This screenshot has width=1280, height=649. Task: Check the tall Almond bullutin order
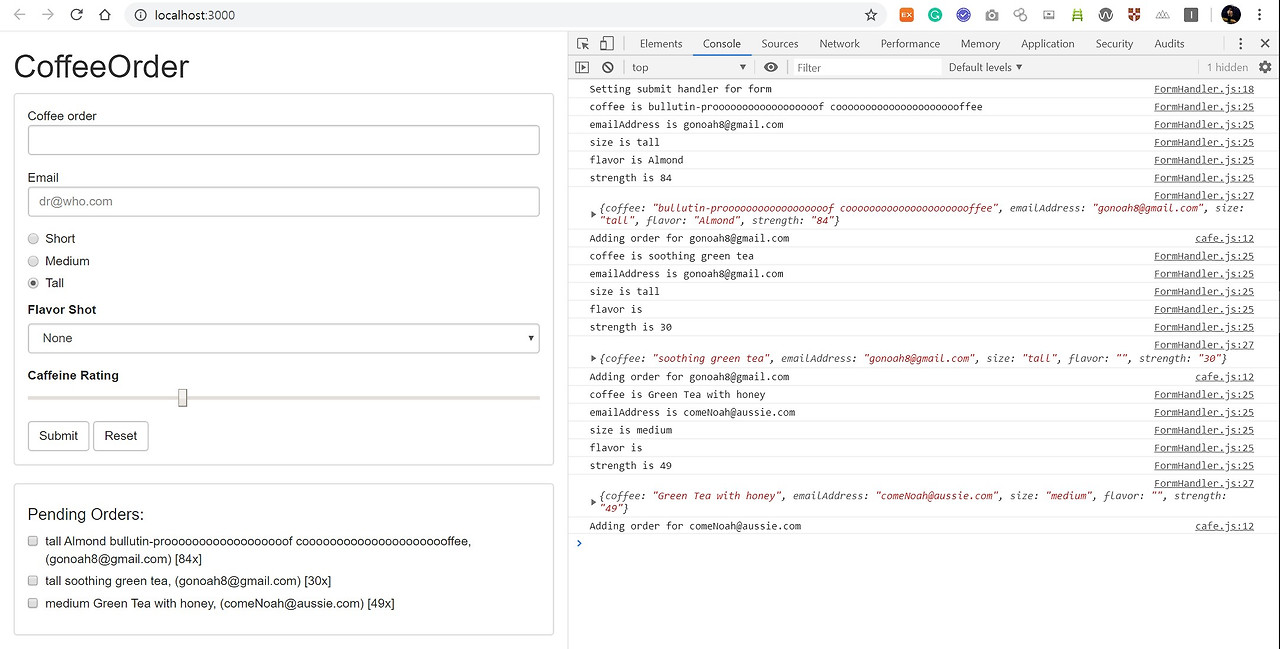tap(33, 541)
